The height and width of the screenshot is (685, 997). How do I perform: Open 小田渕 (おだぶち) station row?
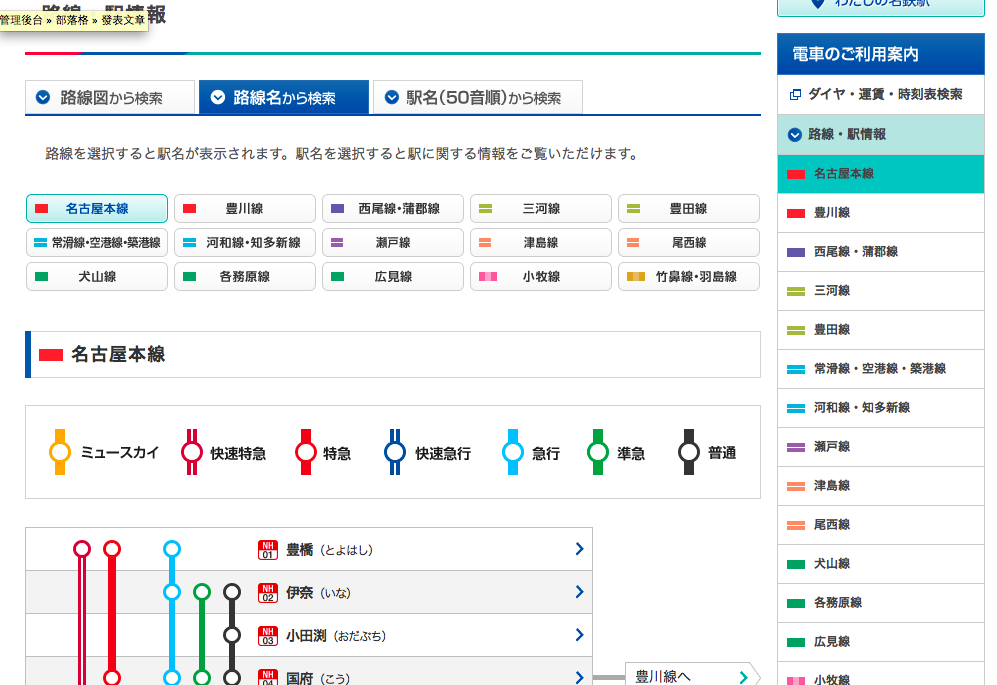309,635
